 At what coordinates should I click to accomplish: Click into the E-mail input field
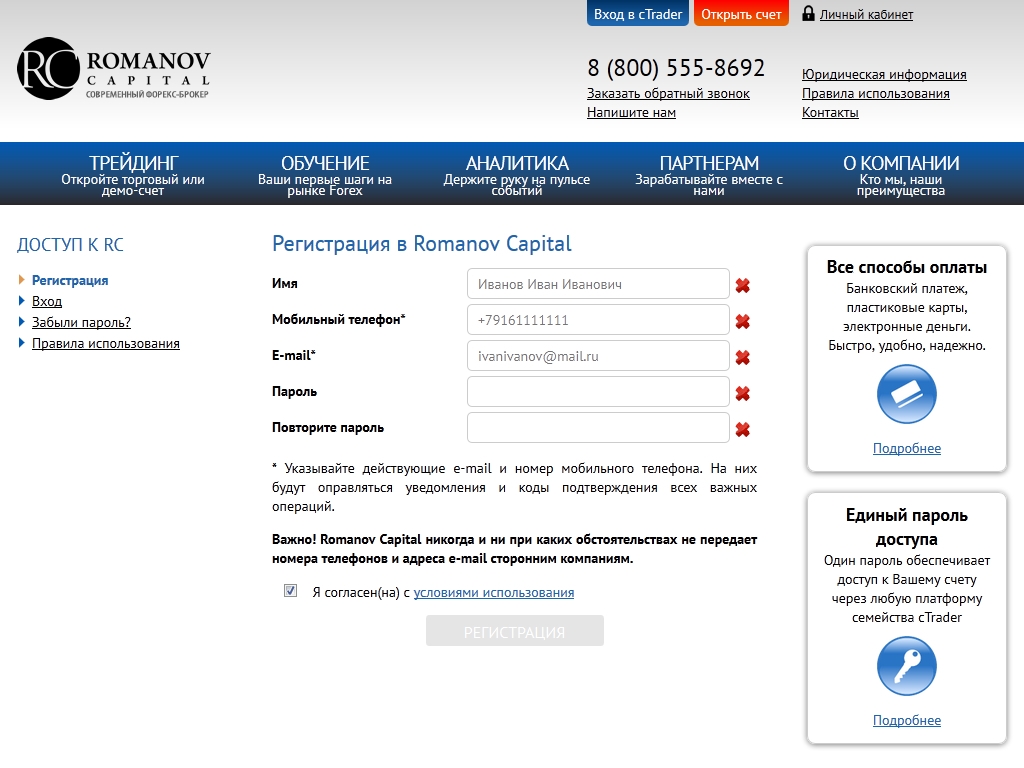(598, 356)
